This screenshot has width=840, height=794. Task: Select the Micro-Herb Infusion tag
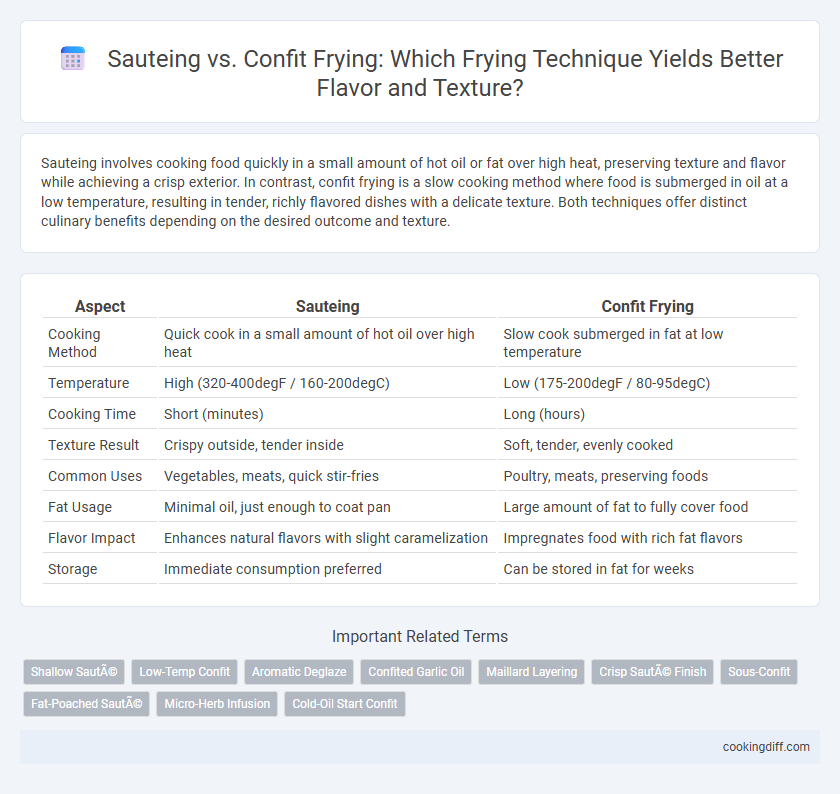[x=217, y=704]
